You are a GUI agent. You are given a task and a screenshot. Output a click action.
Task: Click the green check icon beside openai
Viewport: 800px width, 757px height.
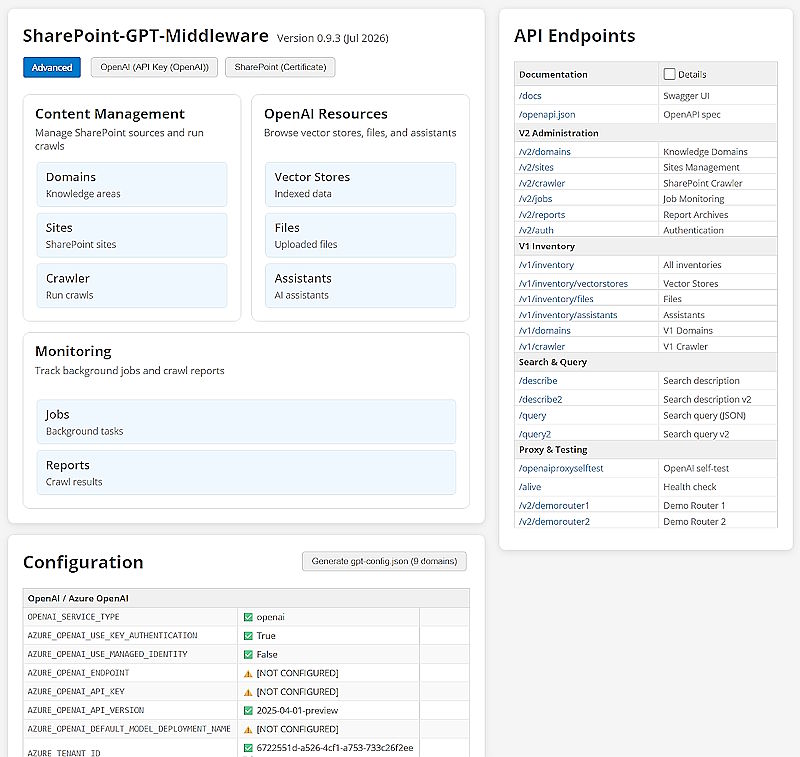pos(248,617)
